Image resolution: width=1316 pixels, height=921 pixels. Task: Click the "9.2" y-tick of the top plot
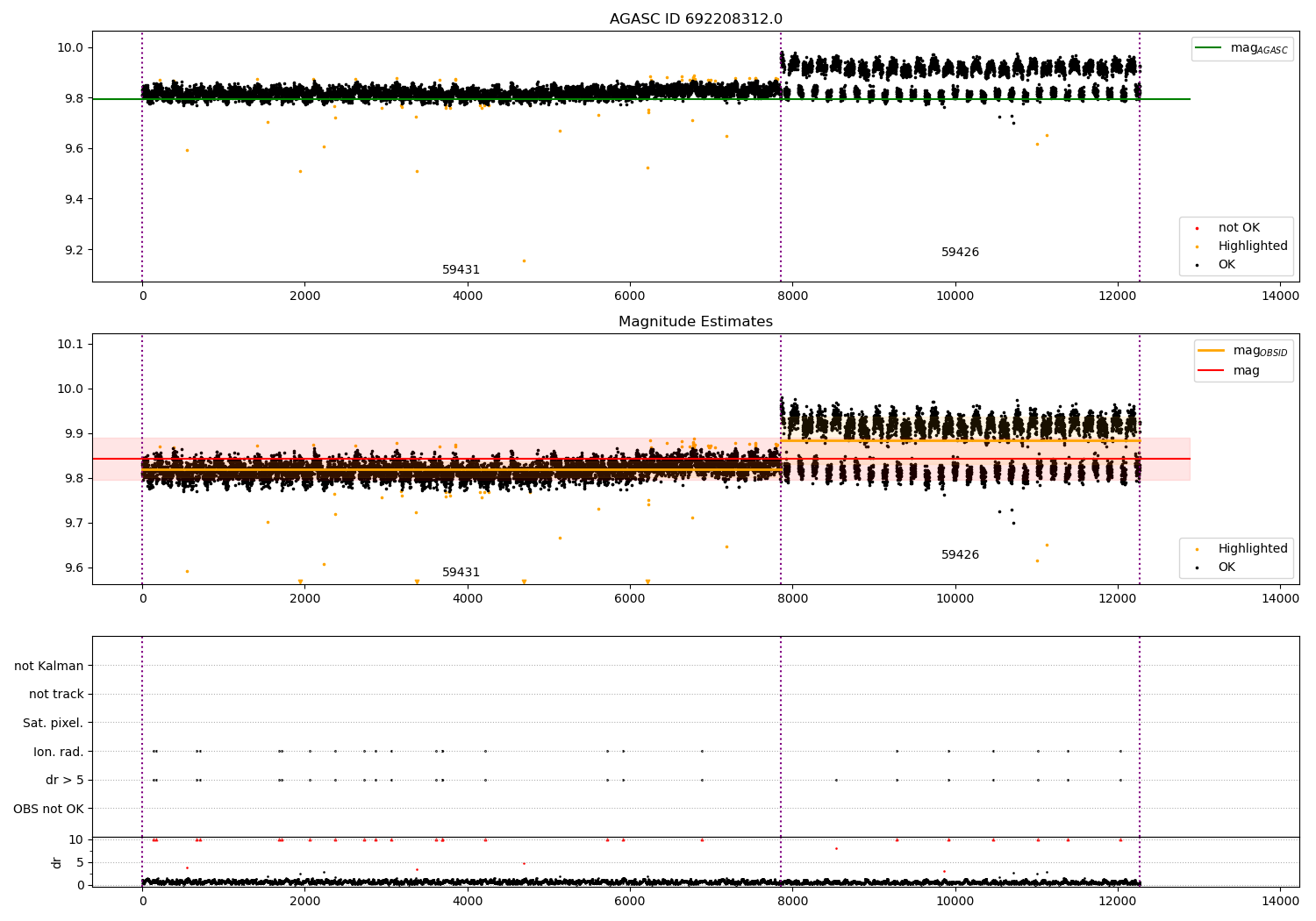pyautogui.click(x=73, y=250)
